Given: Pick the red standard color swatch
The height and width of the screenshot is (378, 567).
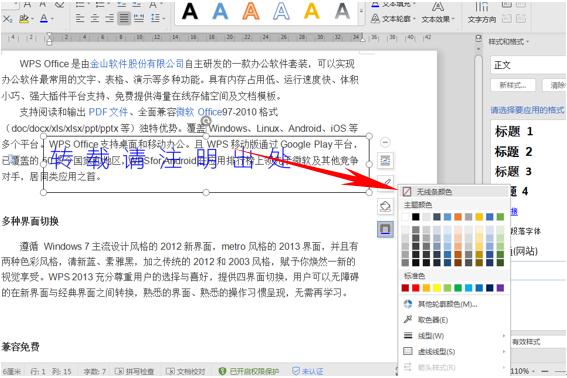Looking at the screenshot, I should pyautogui.click(x=416, y=288).
